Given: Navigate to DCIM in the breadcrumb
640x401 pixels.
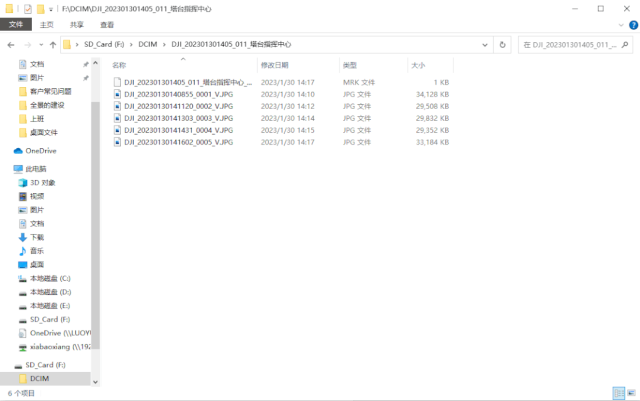Looking at the screenshot, I should (147, 45).
